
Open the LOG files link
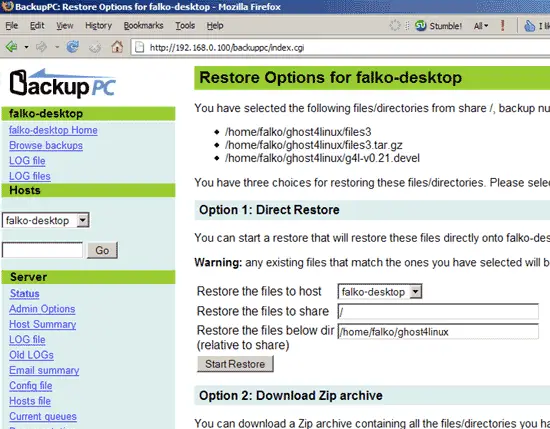point(30,176)
